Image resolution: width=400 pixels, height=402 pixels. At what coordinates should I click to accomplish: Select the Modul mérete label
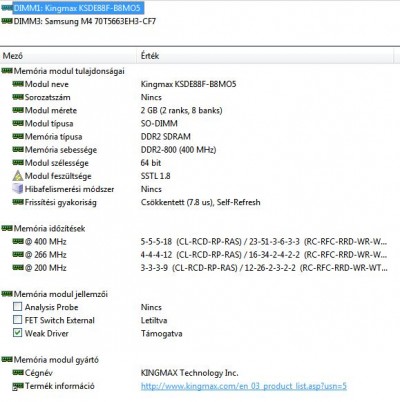[51, 110]
